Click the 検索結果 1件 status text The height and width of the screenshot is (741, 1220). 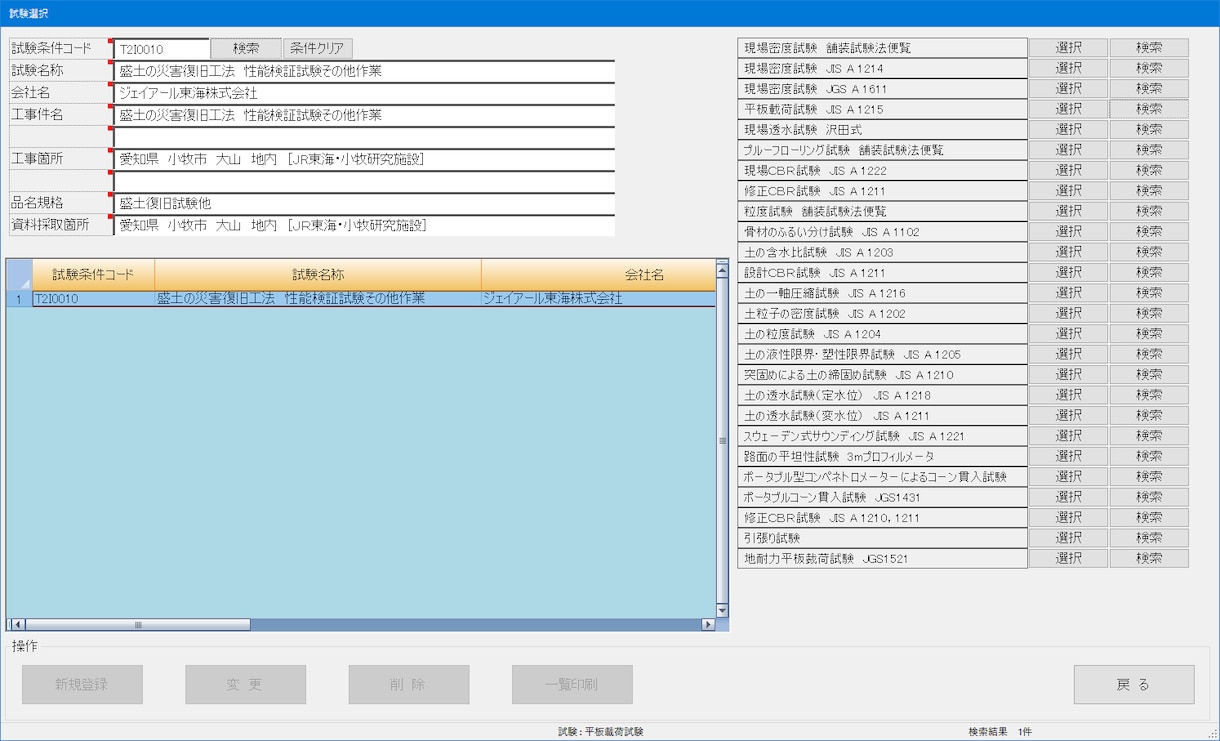click(1000, 732)
